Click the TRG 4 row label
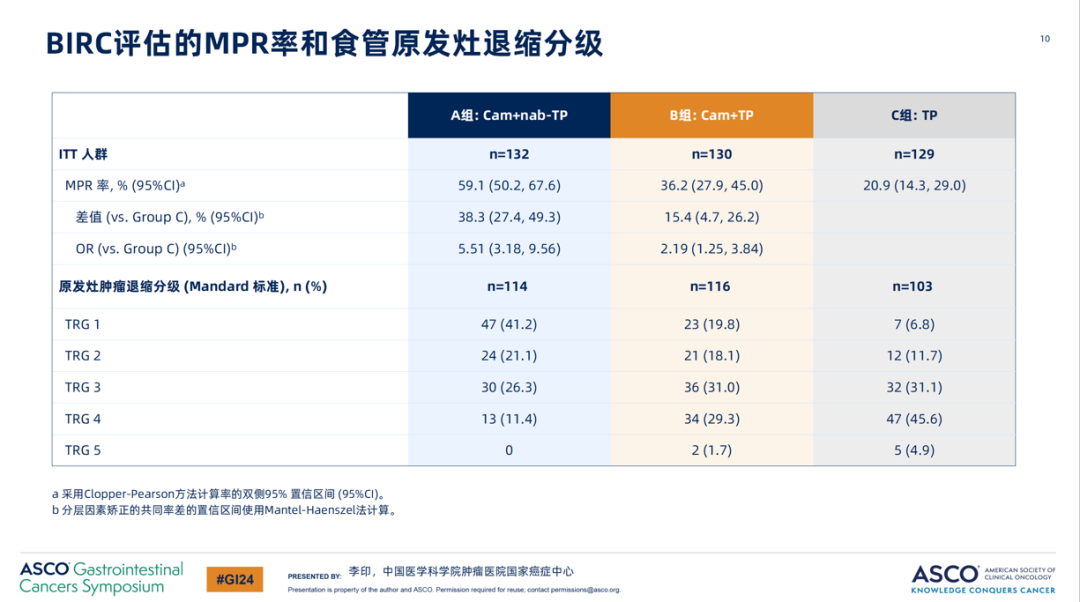This screenshot has width=1080, height=602. tap(83, 419)
